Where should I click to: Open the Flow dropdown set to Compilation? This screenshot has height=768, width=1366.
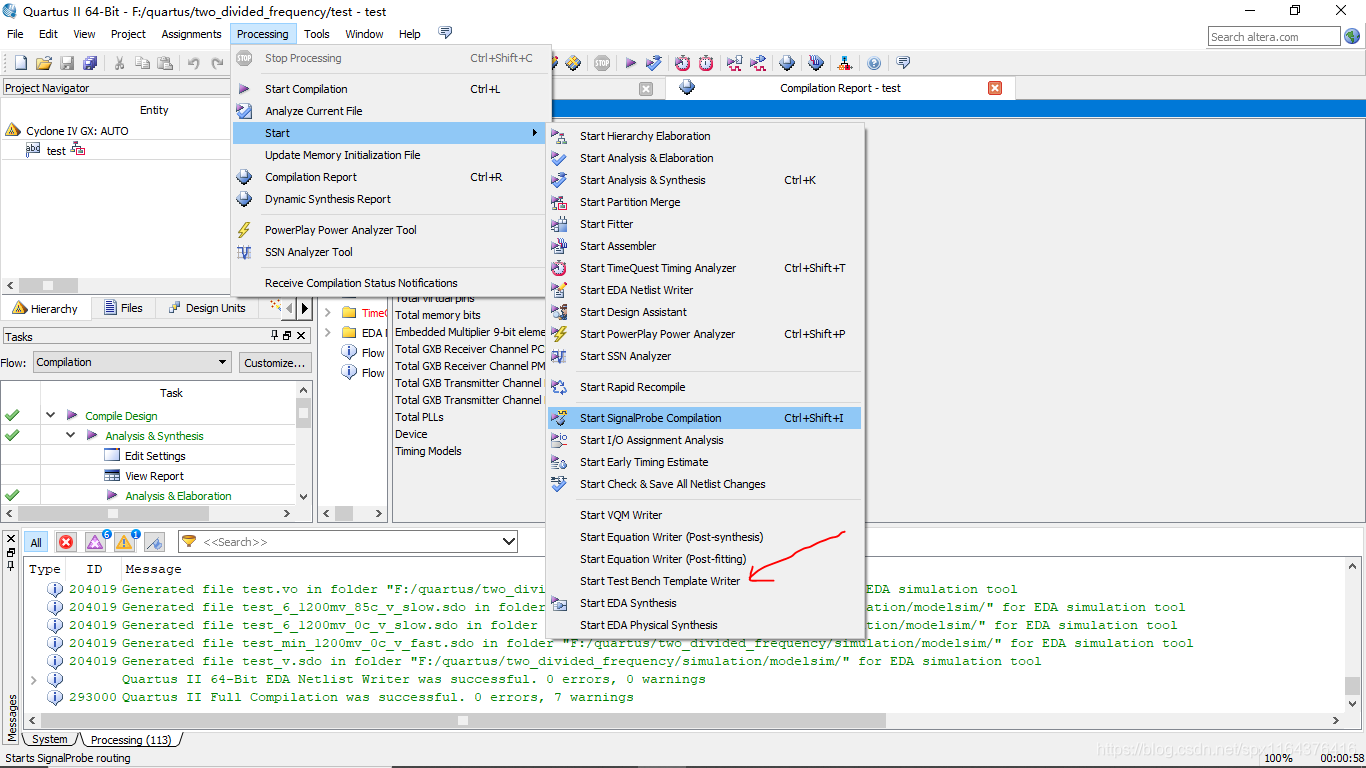[132, 362]
